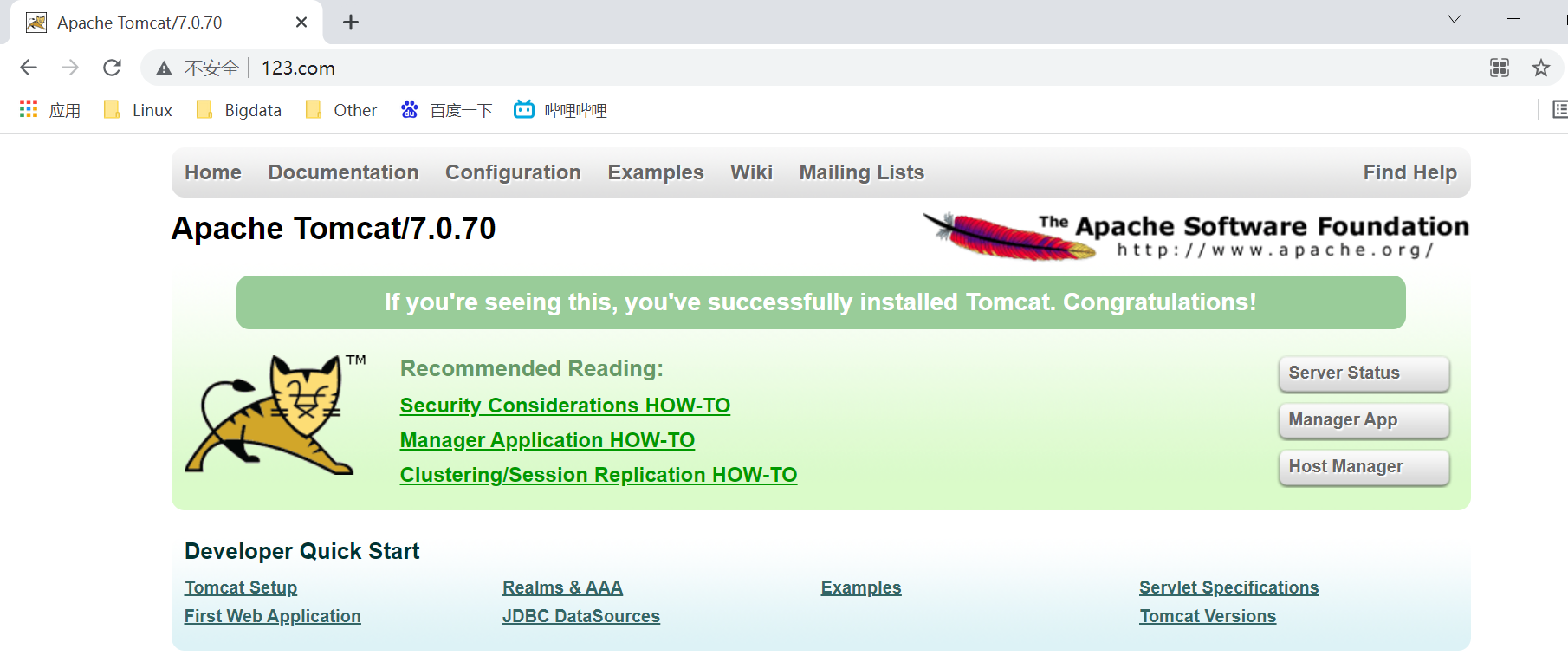1568x662 pixels.
Task: Open the Apps grid shortcut in bookmarks bar
Action: pyautogui.click(x=29, y=109)
